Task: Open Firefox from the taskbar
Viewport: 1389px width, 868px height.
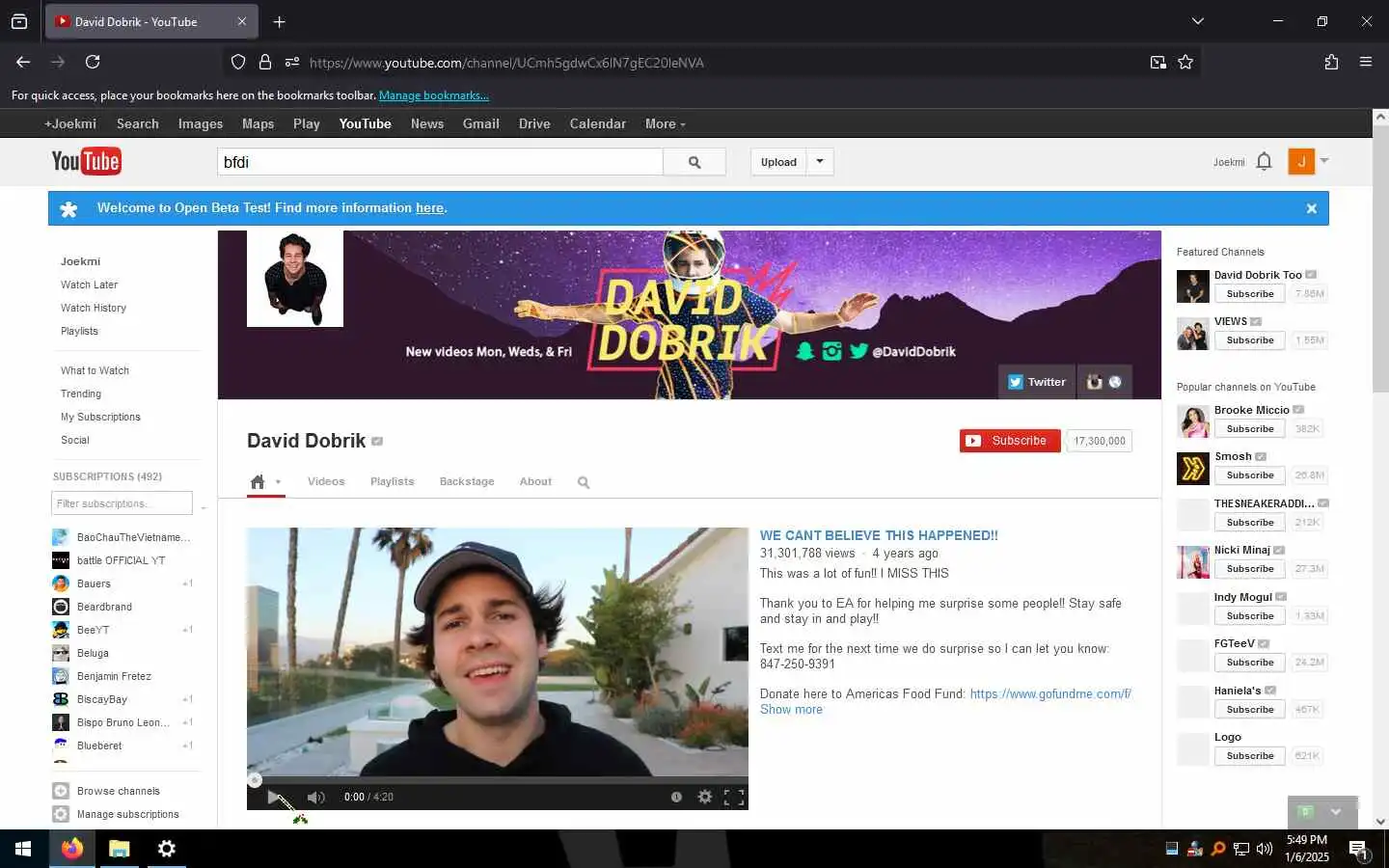Action: [72, 849]
